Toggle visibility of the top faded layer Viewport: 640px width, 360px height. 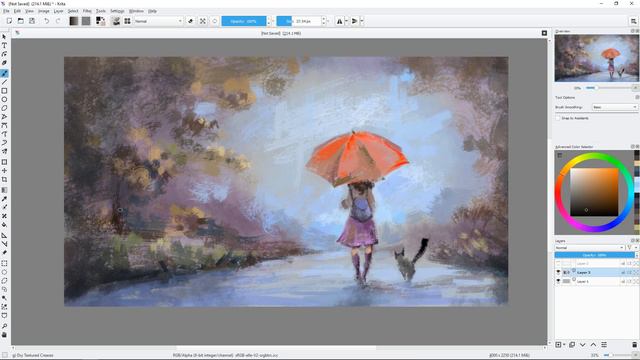coord(558,264)
